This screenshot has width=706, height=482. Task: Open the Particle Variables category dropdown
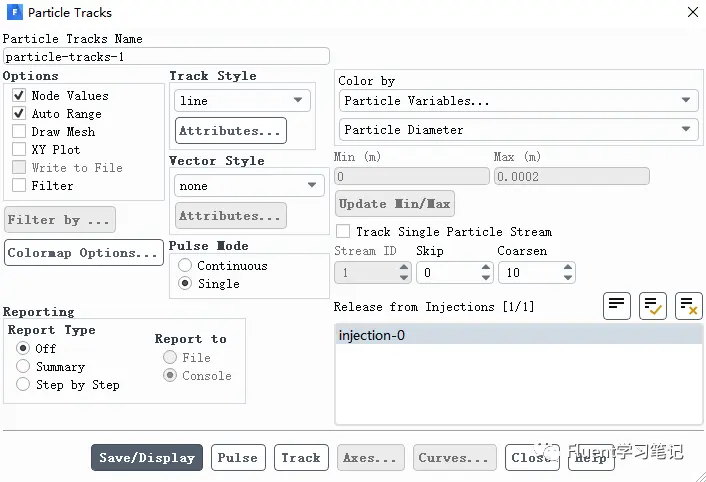click(x=518, y=100)
